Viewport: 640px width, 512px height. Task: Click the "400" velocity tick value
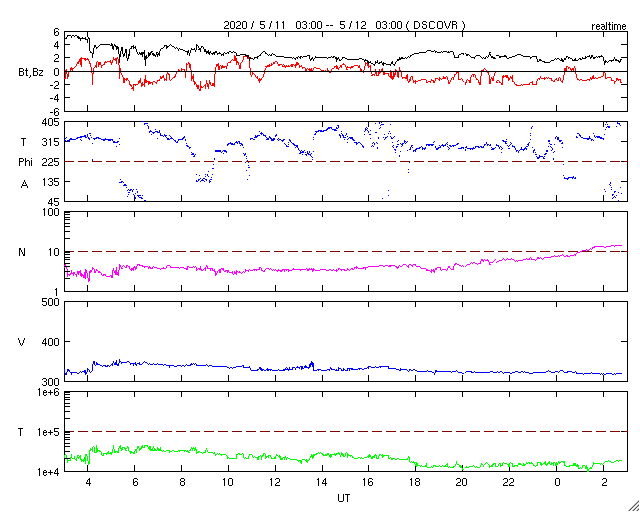pyautogui.click(x=51, y=342)
